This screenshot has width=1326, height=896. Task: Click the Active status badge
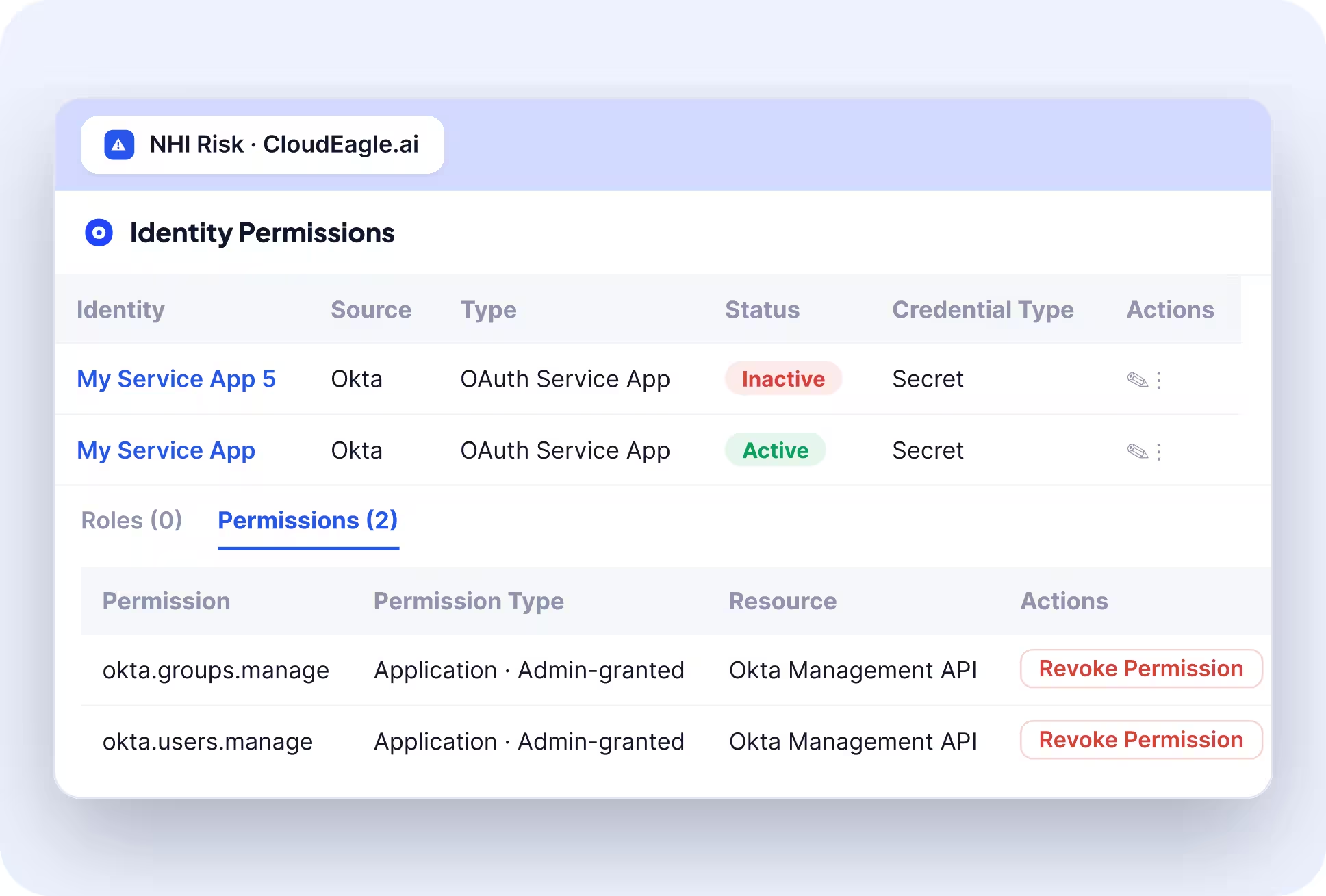776,450
